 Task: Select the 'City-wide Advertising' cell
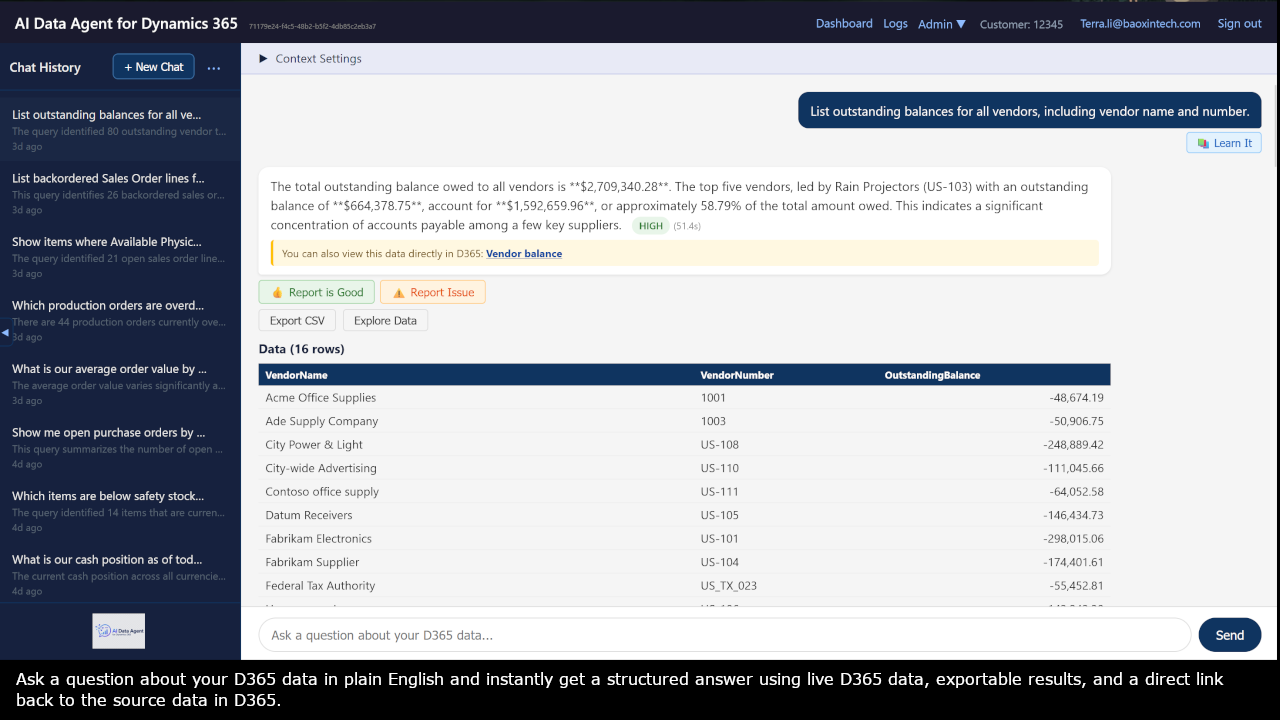coord(321,468)
